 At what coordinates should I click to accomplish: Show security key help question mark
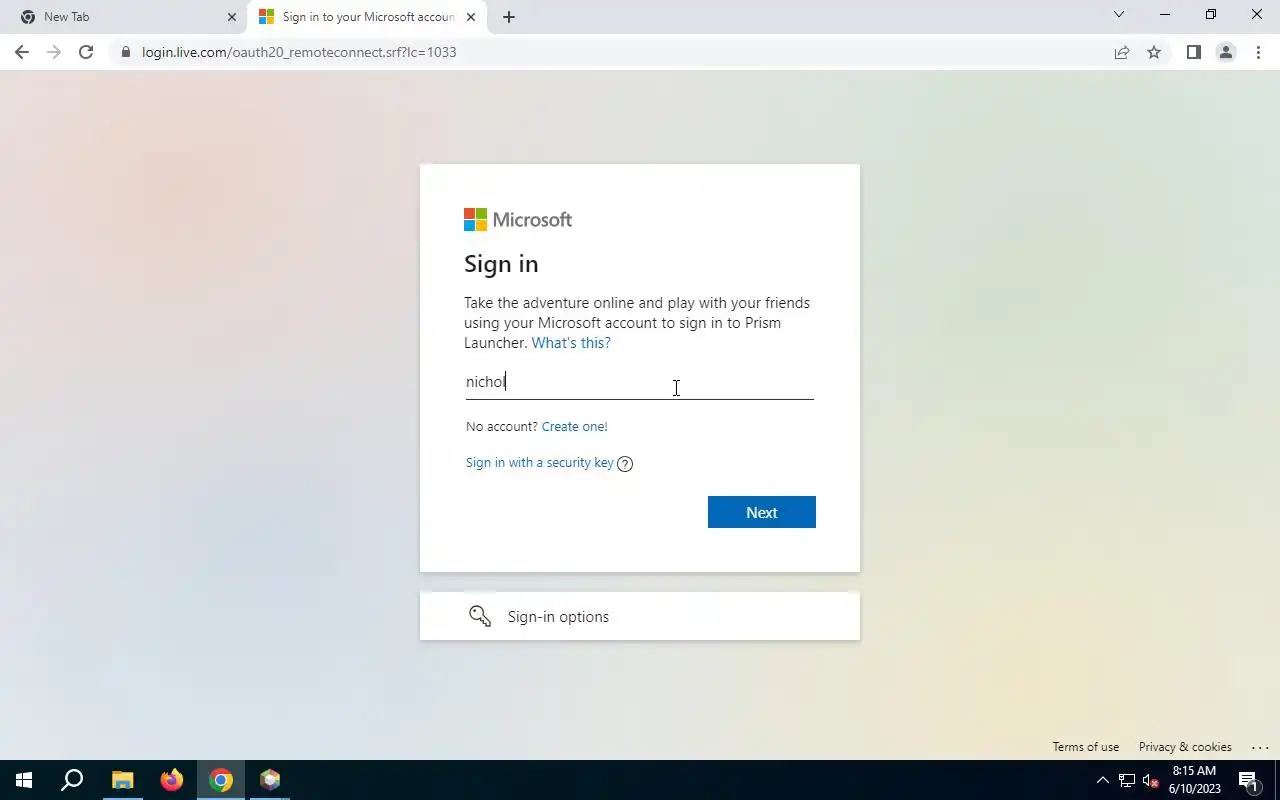coord(625,463)
